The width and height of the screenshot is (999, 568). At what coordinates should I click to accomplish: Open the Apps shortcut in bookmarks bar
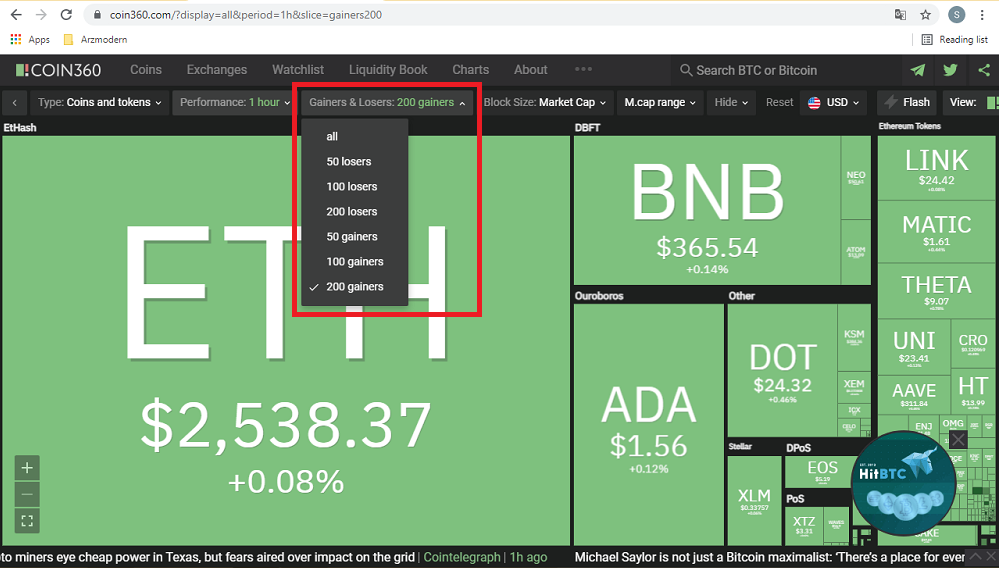30,39
